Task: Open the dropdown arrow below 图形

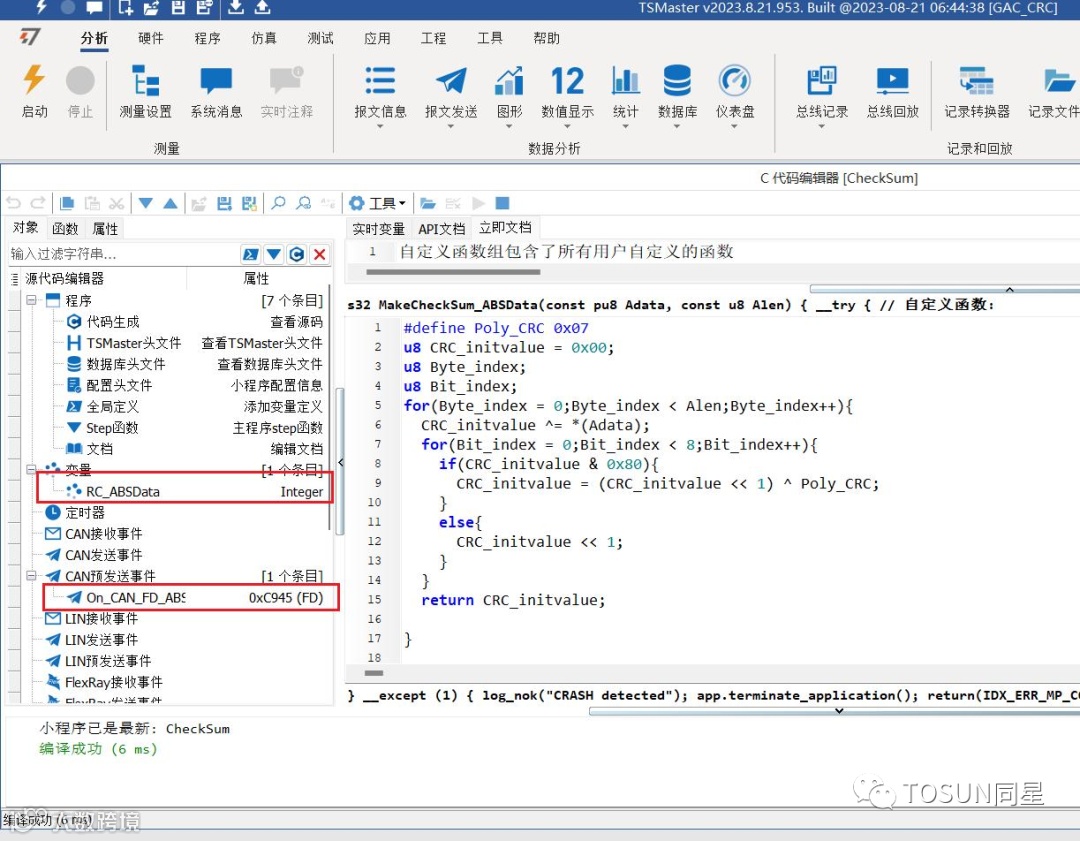Action: (x=510, y=127)
